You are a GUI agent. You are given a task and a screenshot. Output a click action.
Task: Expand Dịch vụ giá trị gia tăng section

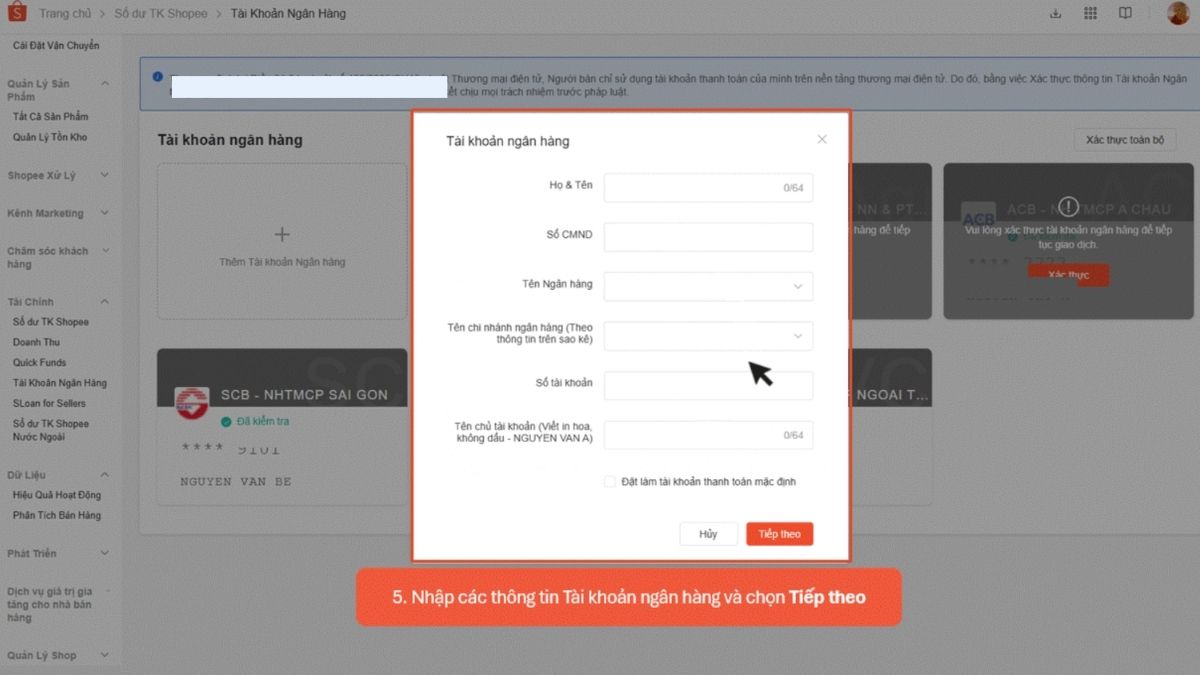tap(105, 592)
